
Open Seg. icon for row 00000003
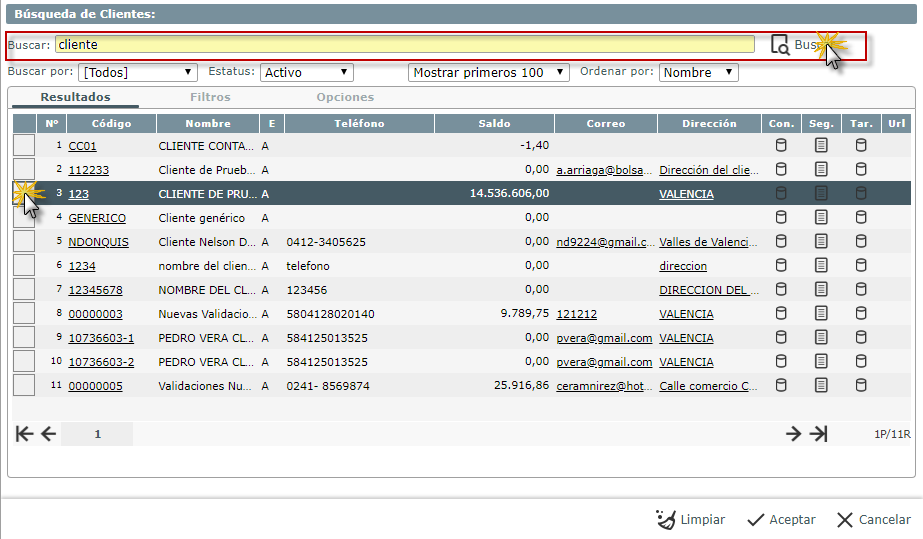821,314
